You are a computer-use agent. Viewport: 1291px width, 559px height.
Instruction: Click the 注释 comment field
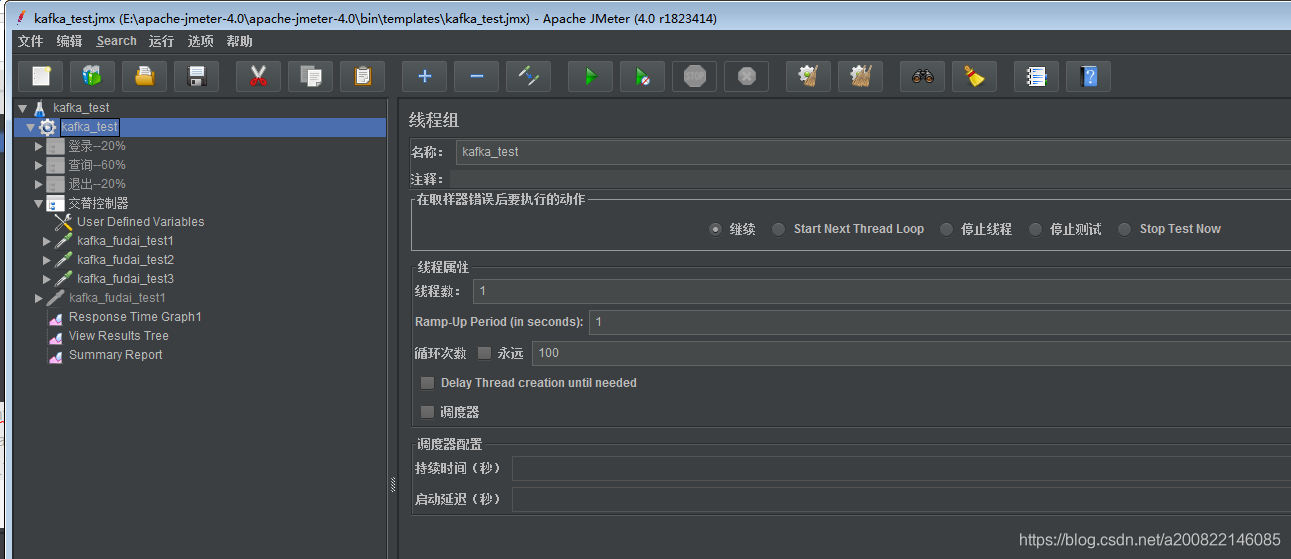pyautogui.click(x=870, y=179)
